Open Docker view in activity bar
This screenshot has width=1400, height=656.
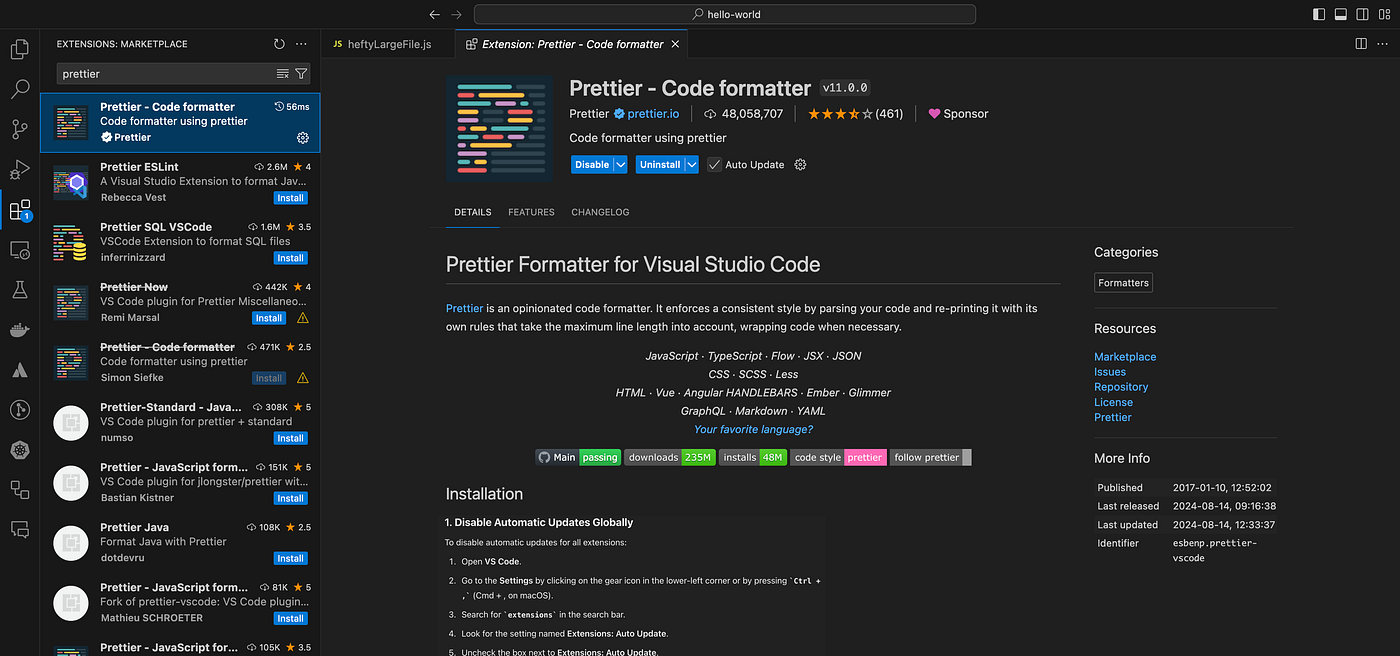pyautogui.click(x=19, y=330)
